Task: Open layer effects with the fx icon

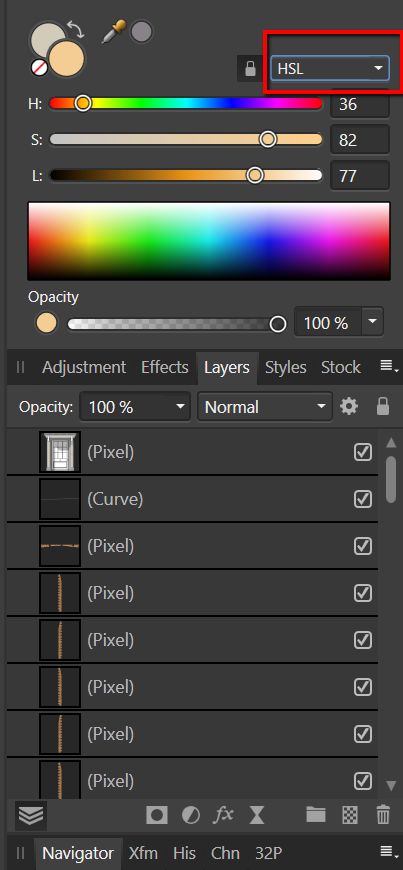Action: click(223, 815)
